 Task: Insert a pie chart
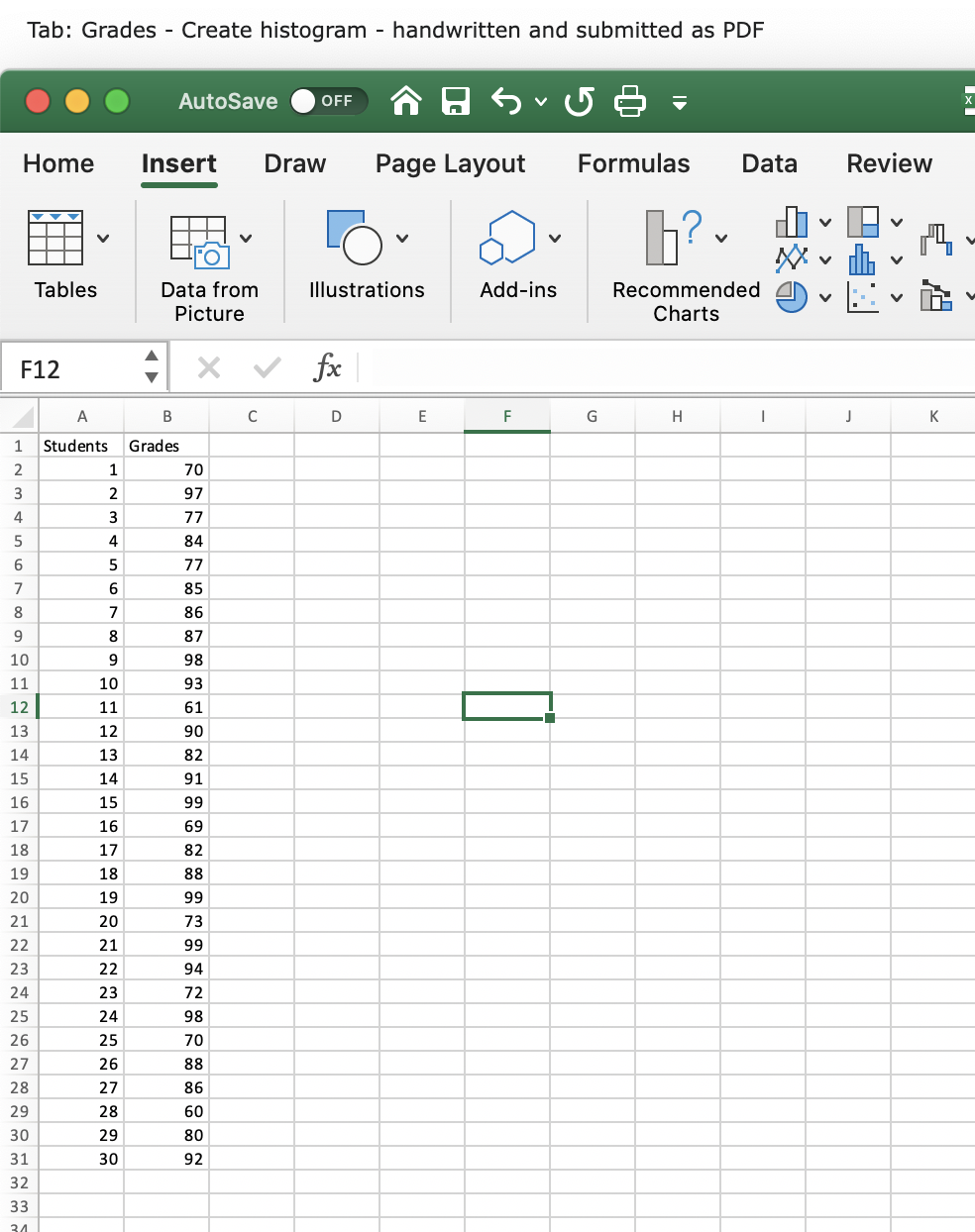coord(789,297)
